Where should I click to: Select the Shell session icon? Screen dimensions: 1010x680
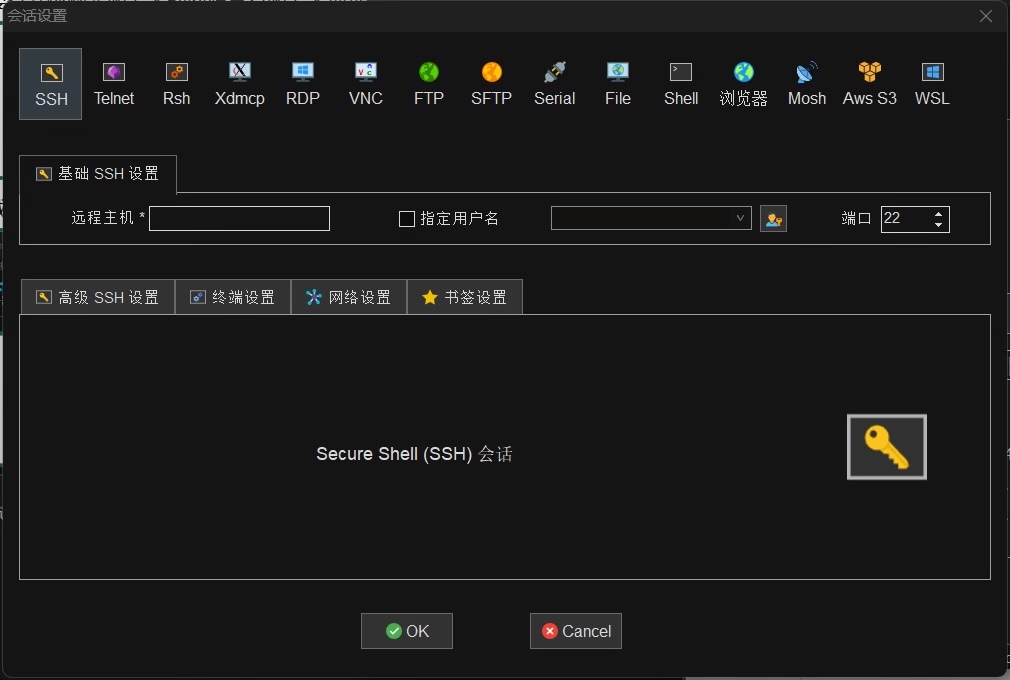681,84
